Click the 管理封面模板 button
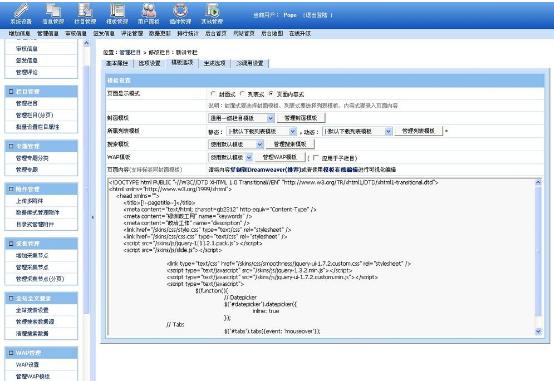Screen dimensions: 554x381 pos(301,118)
